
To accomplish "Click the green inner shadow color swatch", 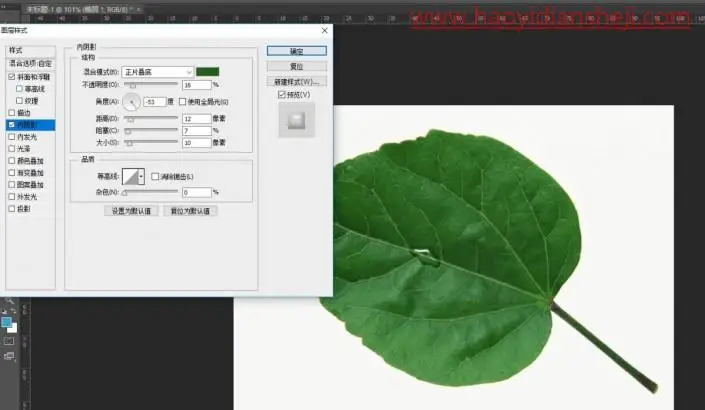I will 208,72.
